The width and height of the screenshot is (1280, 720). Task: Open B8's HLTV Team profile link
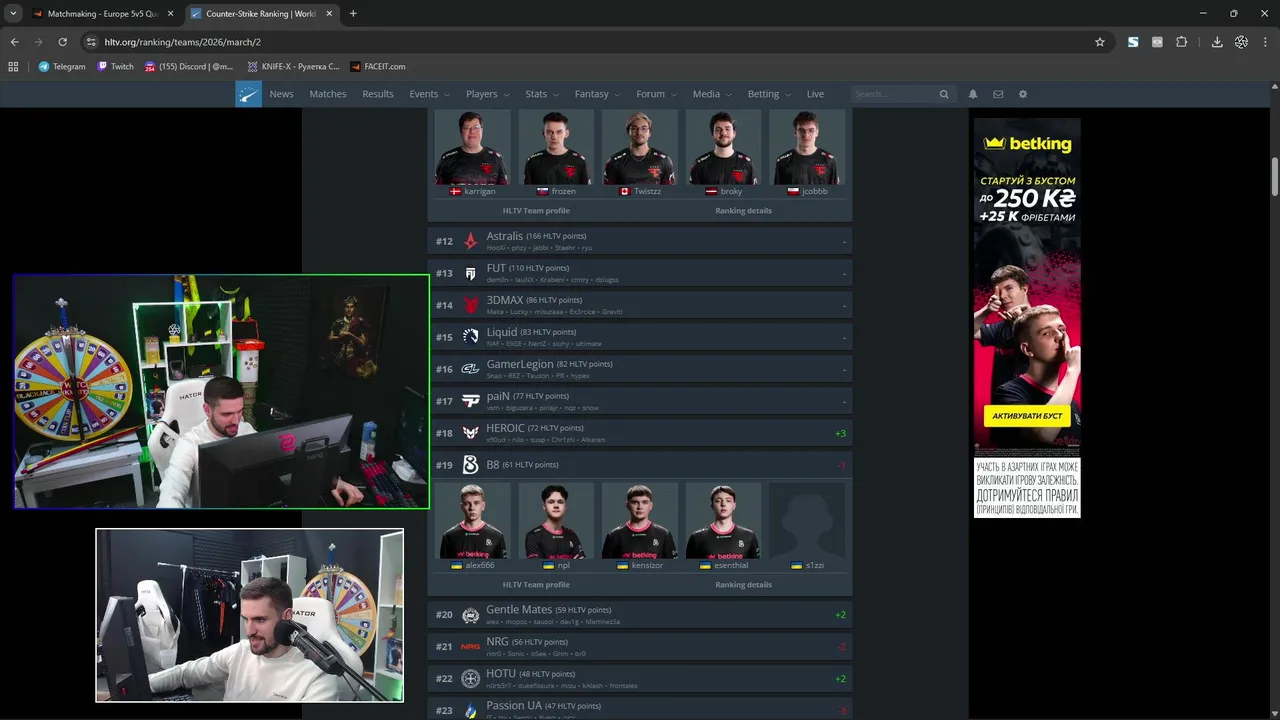536,584
